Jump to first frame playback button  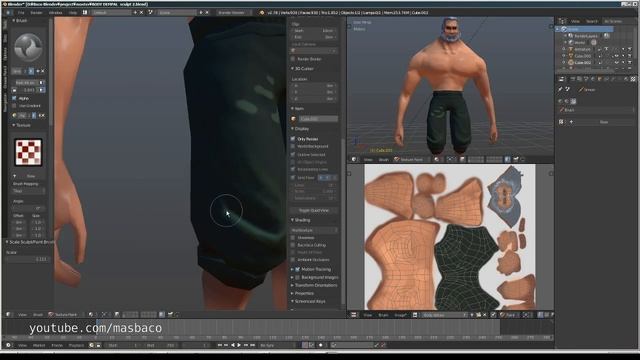point(219,345)
